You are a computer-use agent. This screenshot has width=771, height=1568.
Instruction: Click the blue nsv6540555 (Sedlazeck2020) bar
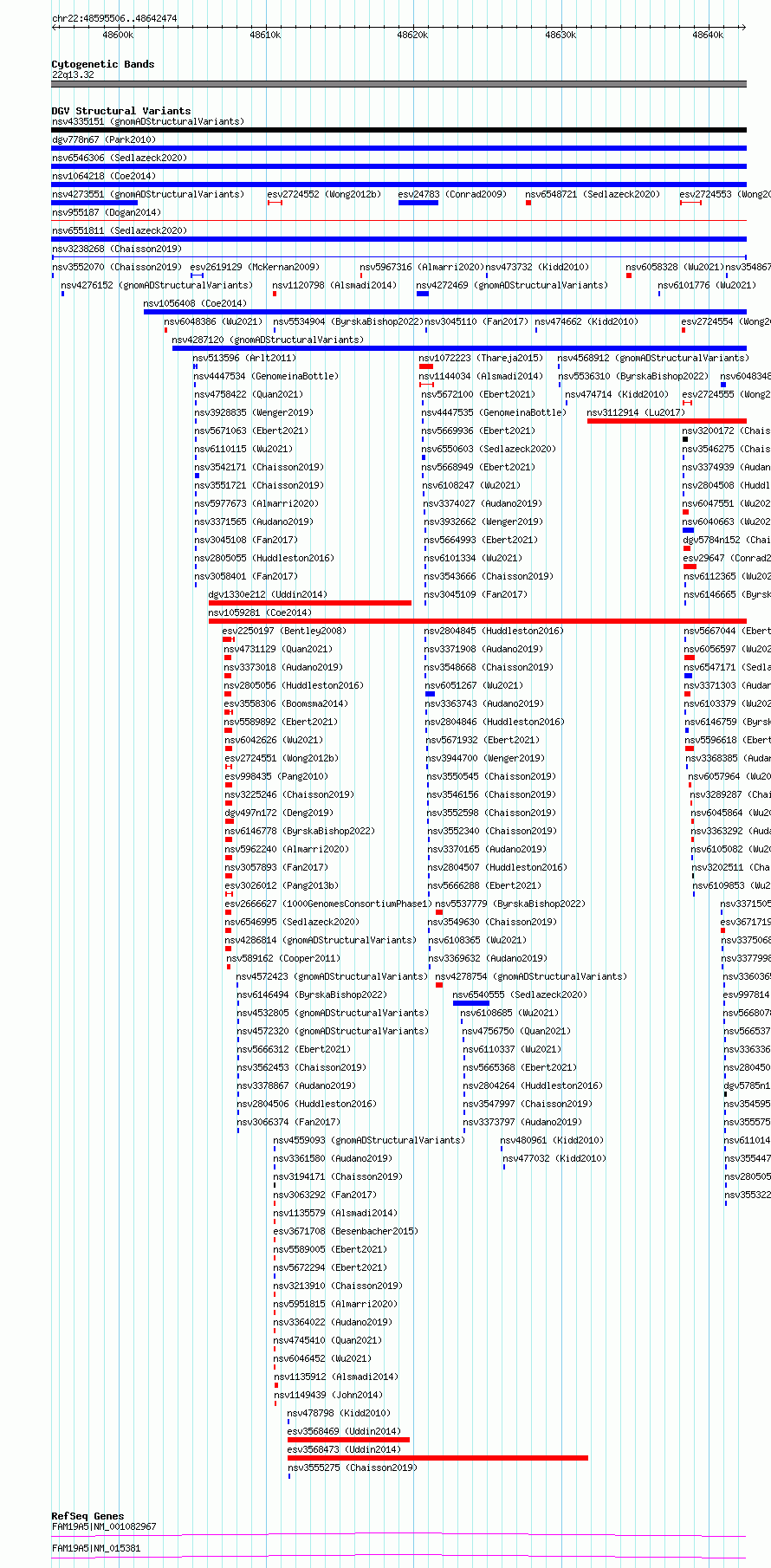click(470, 1003)
